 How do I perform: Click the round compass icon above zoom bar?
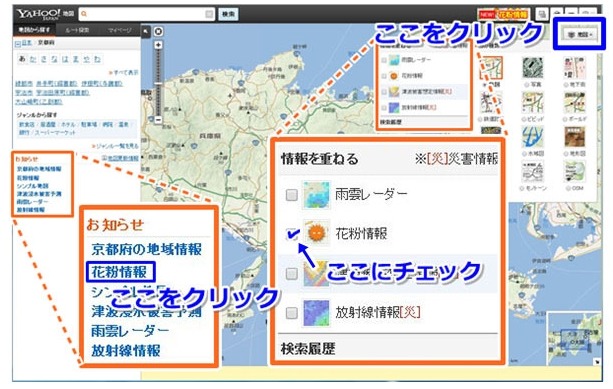pos(158,31)
